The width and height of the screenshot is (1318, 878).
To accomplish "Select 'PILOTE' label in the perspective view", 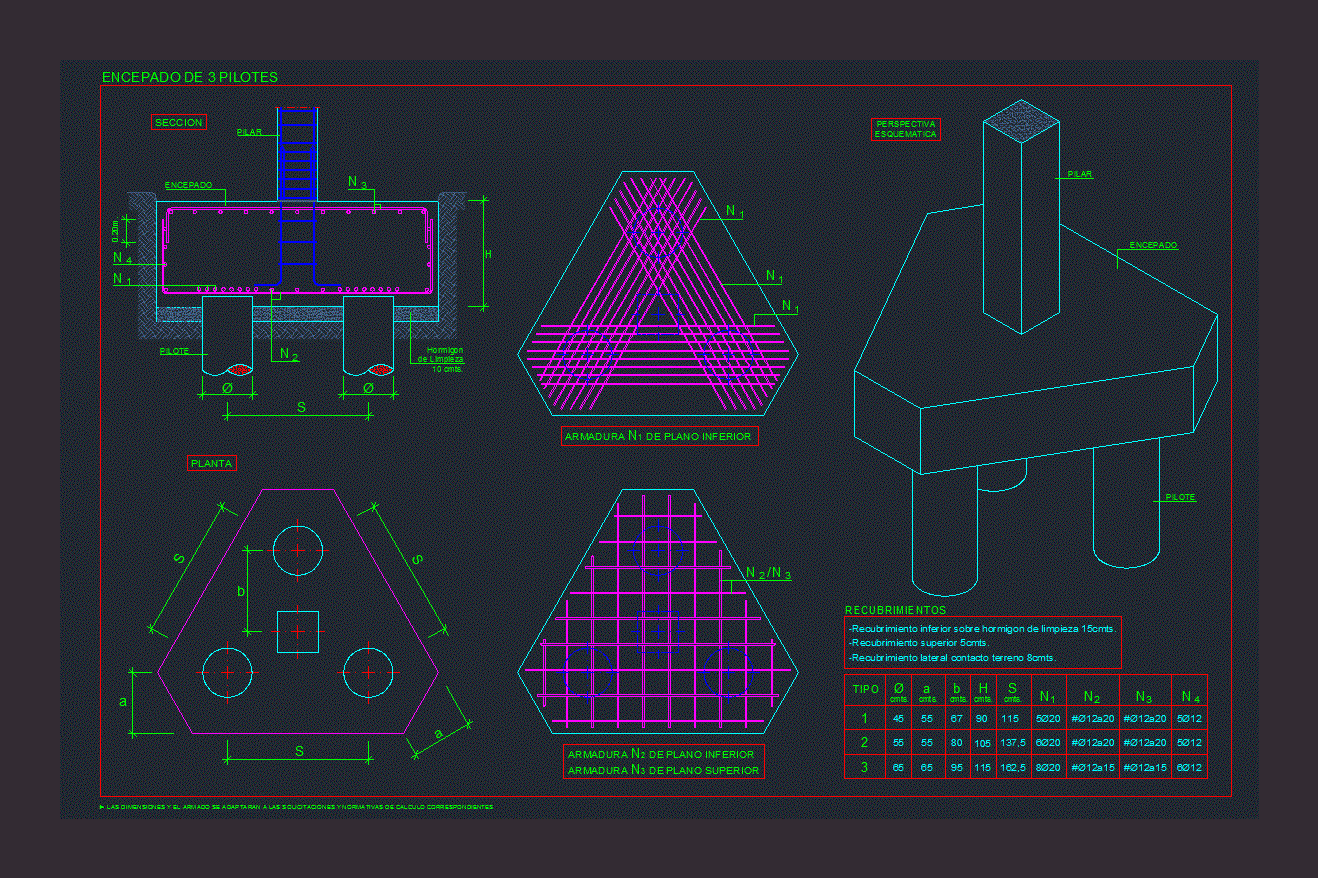I will pyautogui.click(x=1180, y=497).
